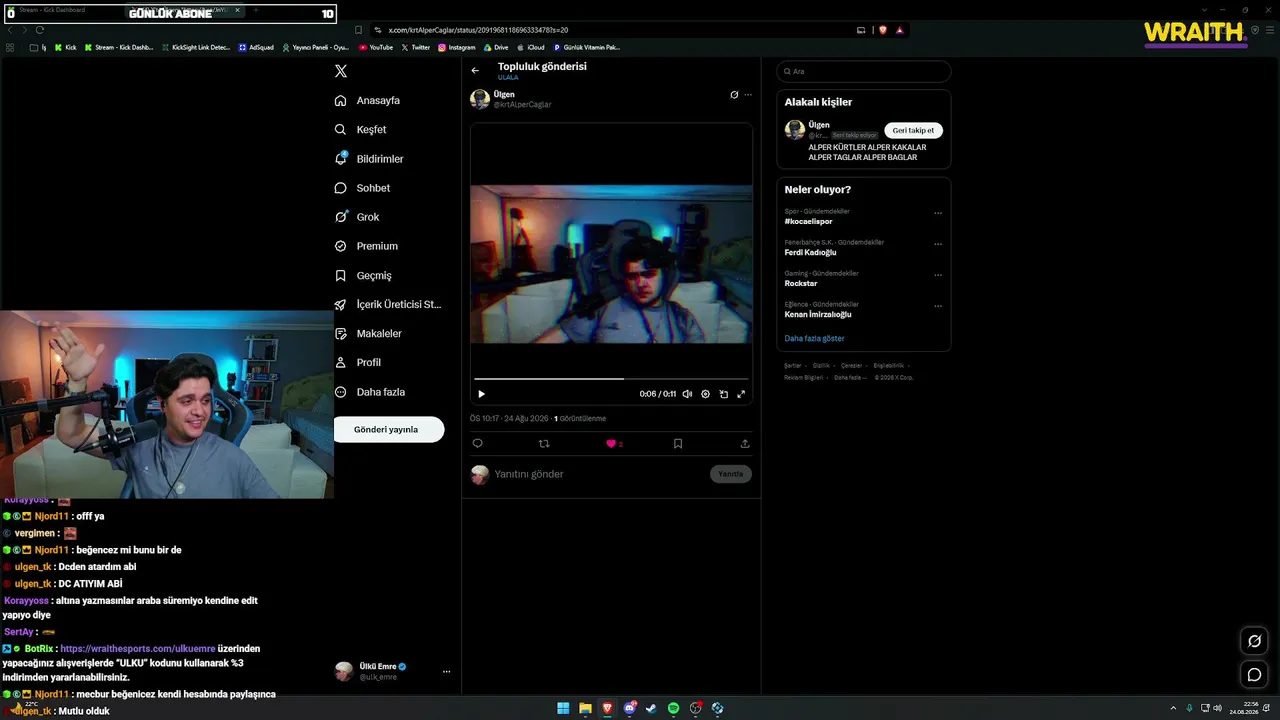Open the Premium page
Screen dimensions: 1280x720
point(366,246)
